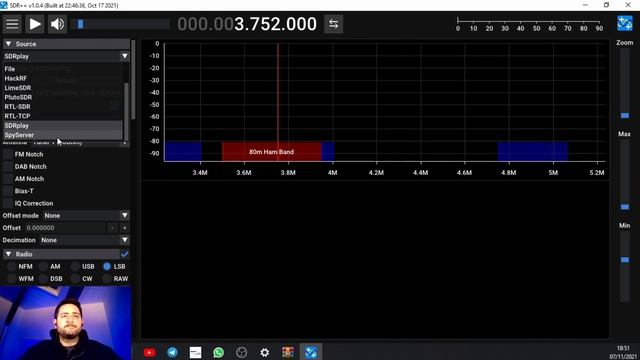Decrease Offset with minus button
Viewport: 640px width, 360px height.
pyautogui.click(x=112, y=228)
